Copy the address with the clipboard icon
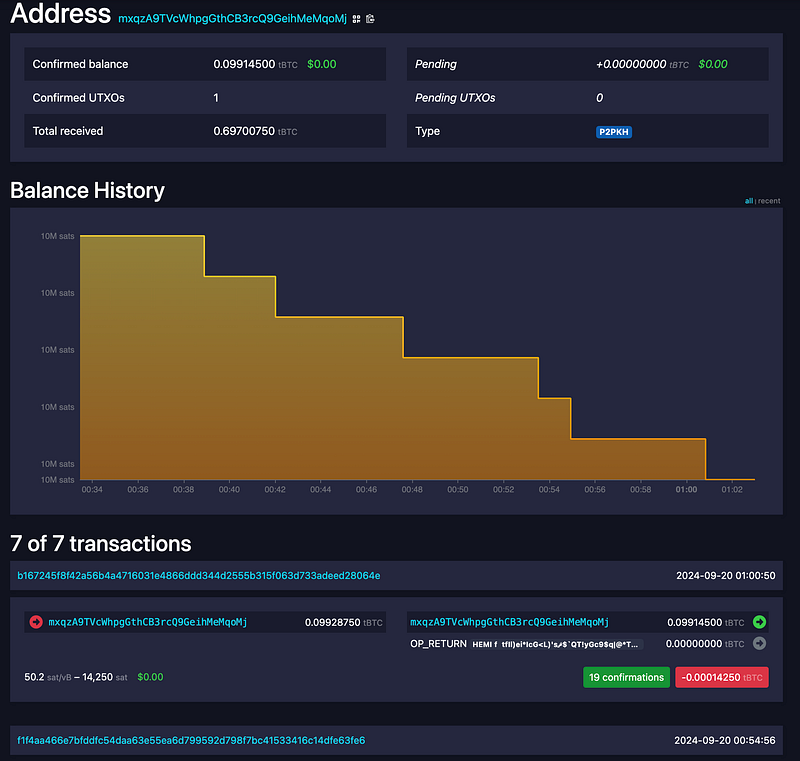Viewport: 800px width, 761px height. pos(370,19)
